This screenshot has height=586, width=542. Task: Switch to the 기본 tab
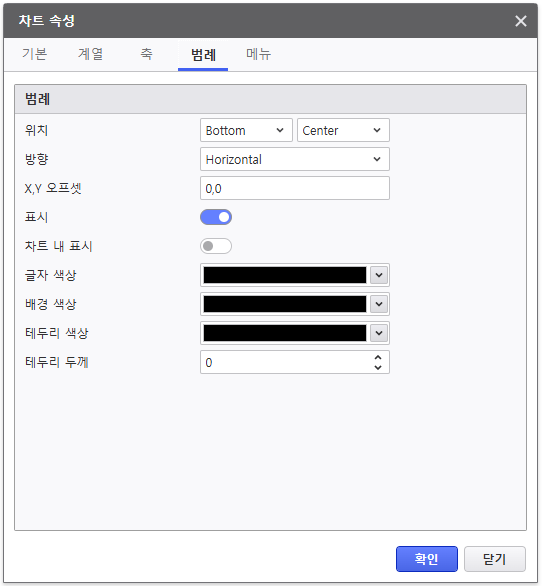coord(34,54)
